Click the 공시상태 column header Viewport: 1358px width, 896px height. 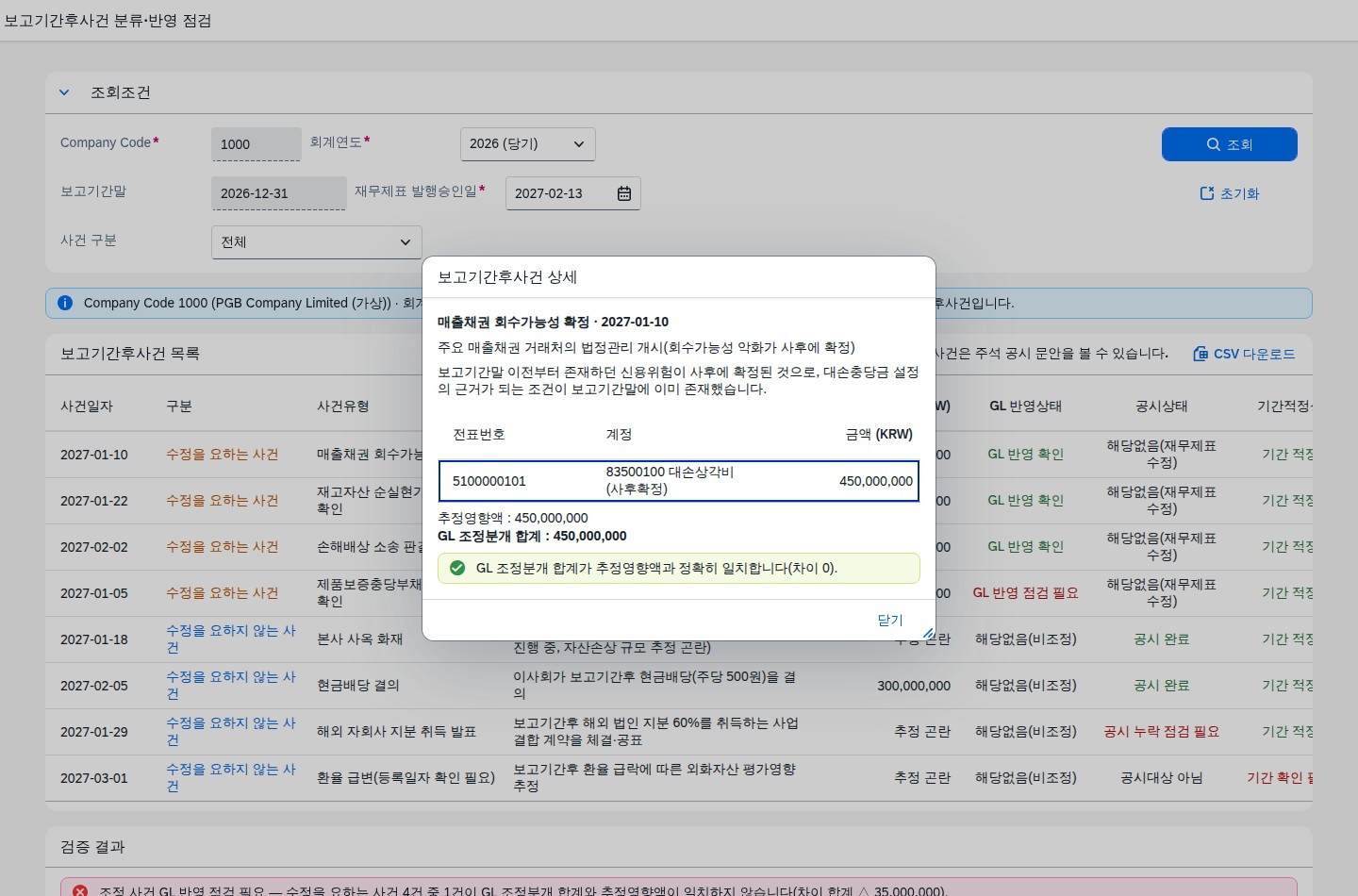1162,407
